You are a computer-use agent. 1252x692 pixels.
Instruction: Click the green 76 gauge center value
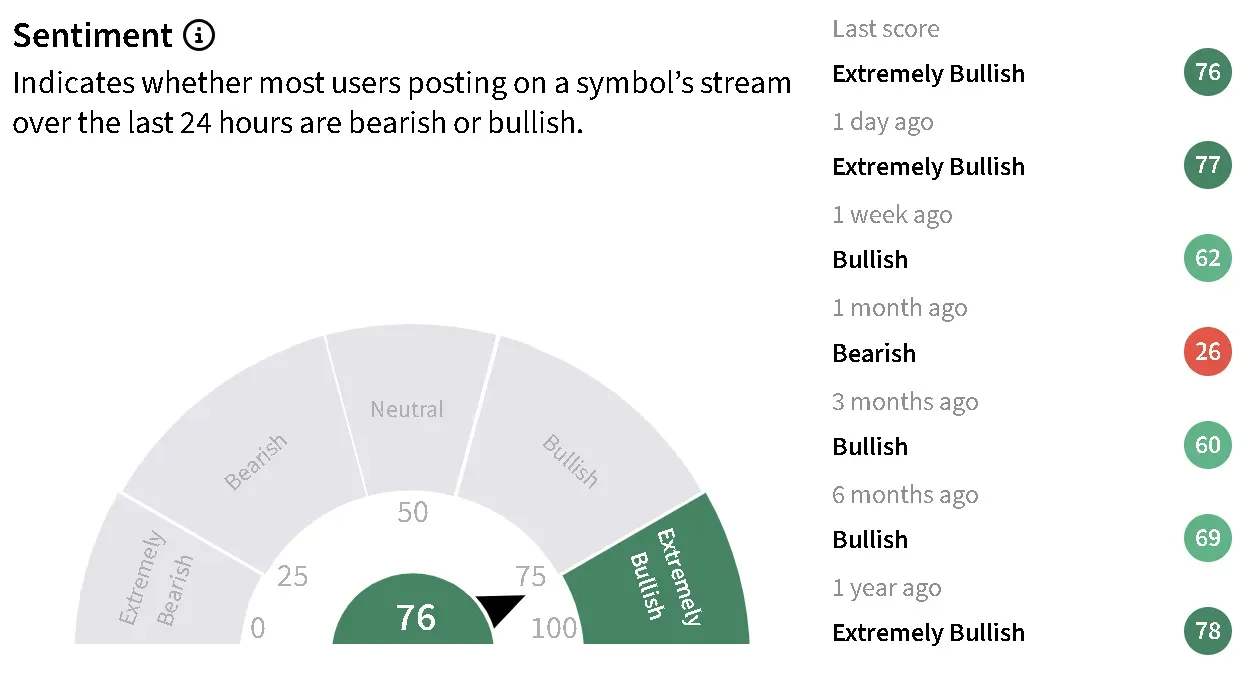[x=414, y=617]
